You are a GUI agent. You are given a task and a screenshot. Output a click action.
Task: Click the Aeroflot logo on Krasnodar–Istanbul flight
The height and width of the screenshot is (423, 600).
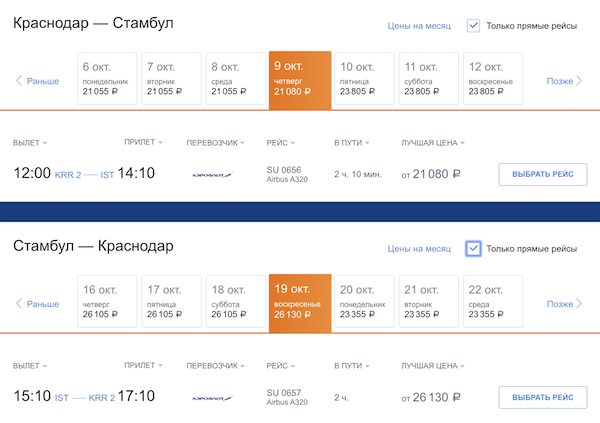coord(211,174)
